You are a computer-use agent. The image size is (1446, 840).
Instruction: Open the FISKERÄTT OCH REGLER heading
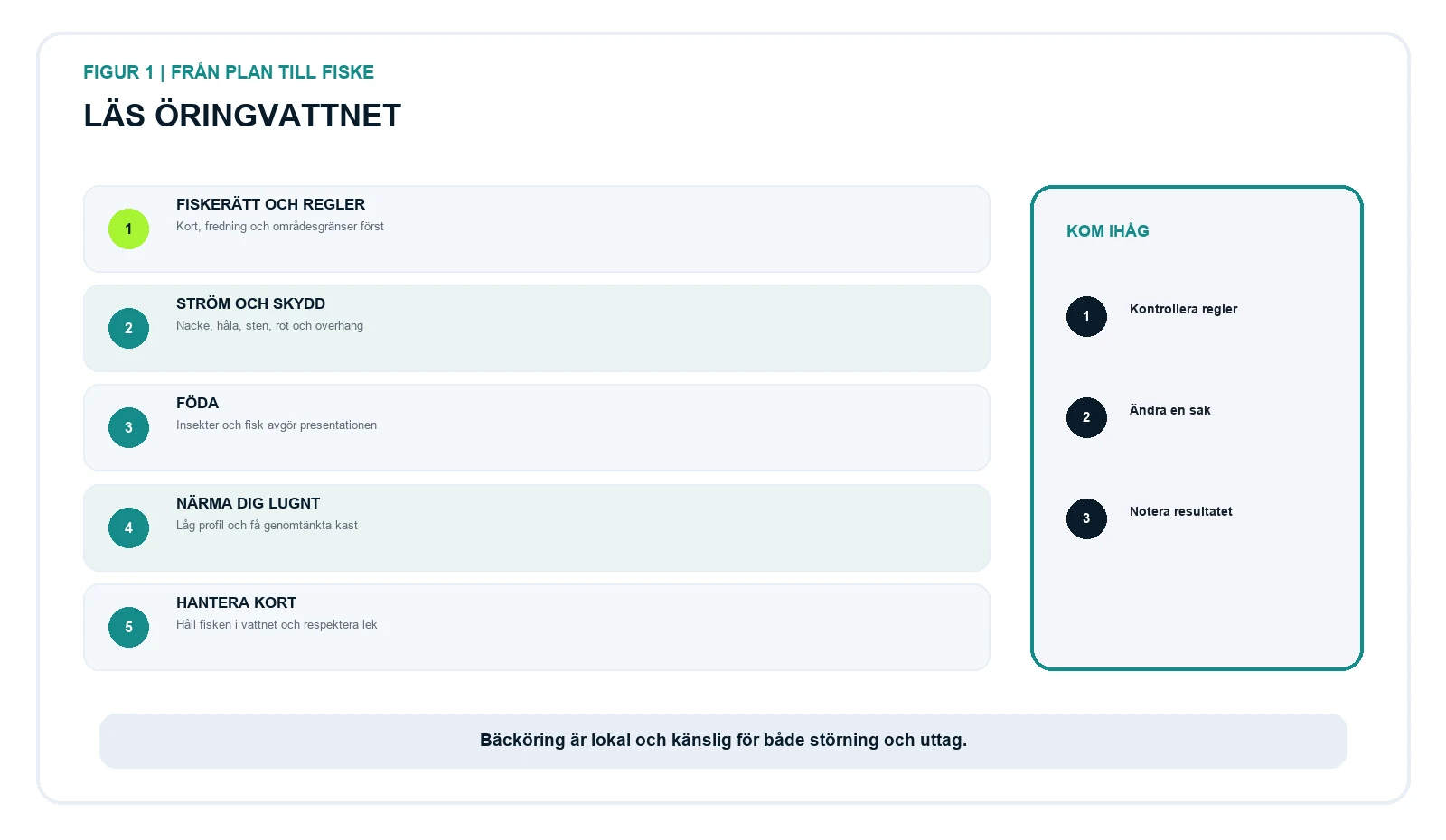270,204
